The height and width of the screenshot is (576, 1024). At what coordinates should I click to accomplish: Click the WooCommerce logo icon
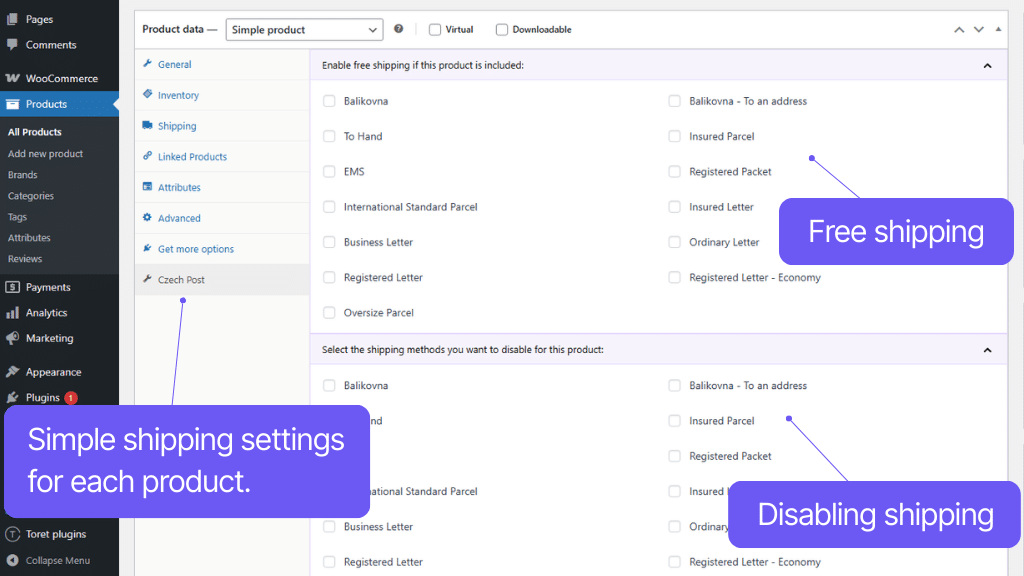(12, 78)
